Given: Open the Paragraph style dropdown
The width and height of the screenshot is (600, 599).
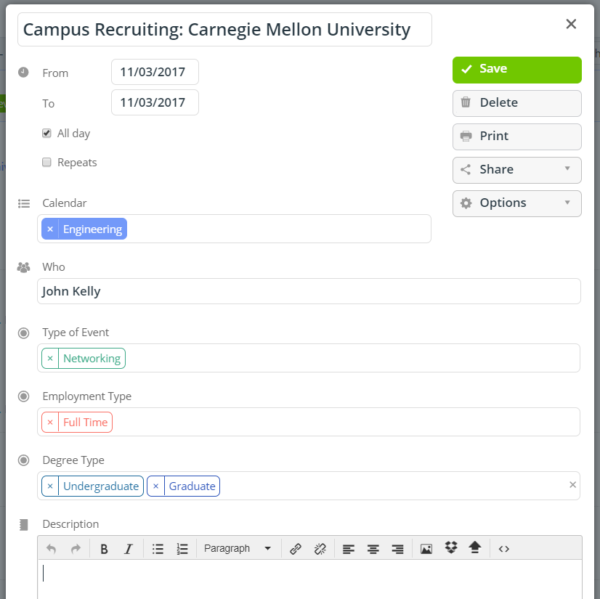Looking at the screenshot, I should (237, 548).
